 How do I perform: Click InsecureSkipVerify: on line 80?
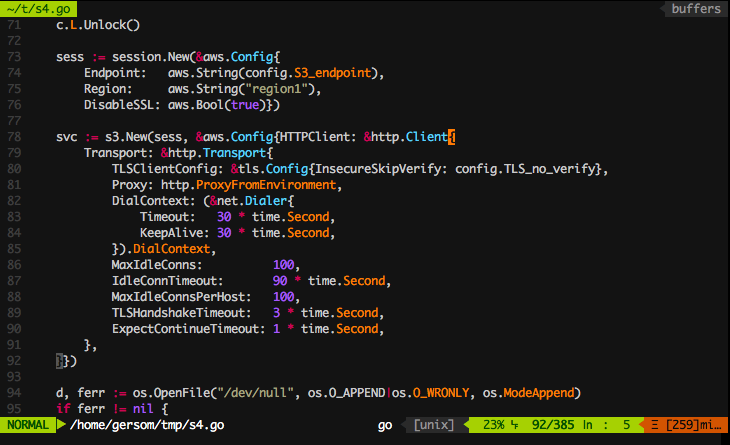381,169
